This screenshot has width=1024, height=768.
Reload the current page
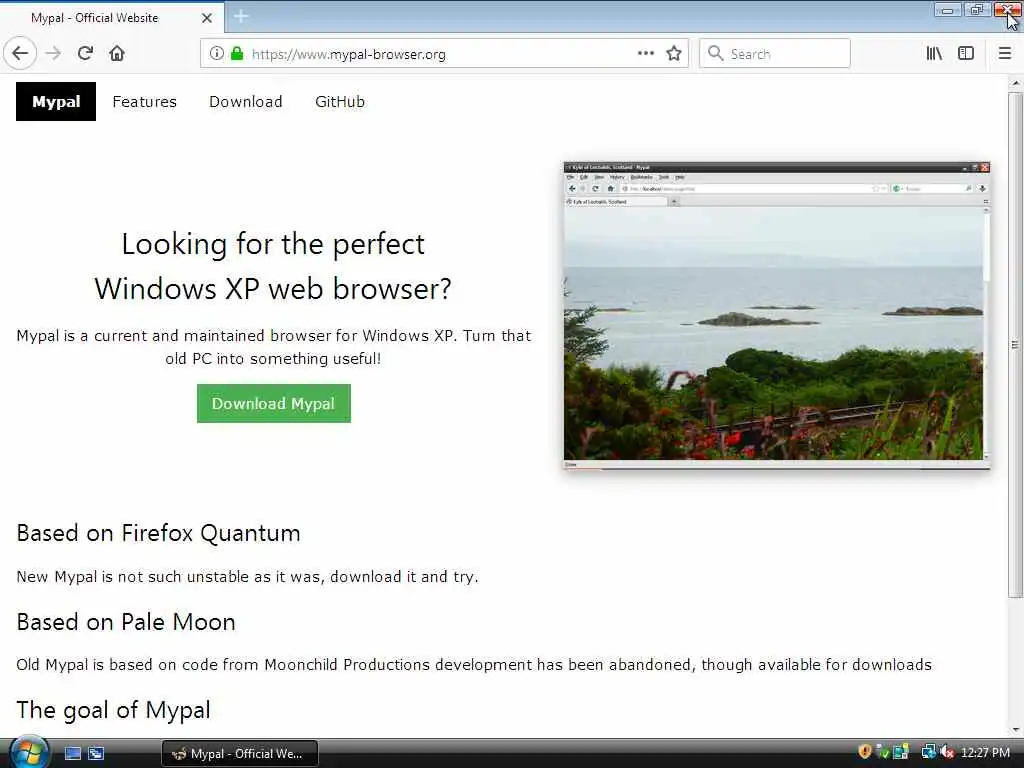tap(85, 54)
